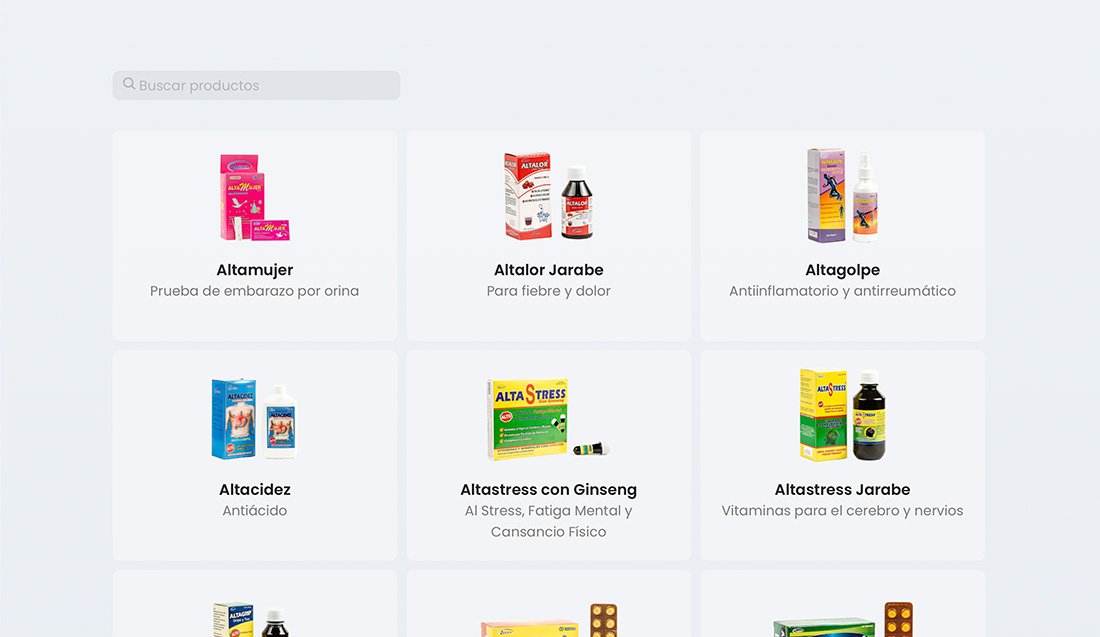Select the yellow box product card at bottom
The height and width of the screenshot is (637, 1100).
tap(549, 604)
